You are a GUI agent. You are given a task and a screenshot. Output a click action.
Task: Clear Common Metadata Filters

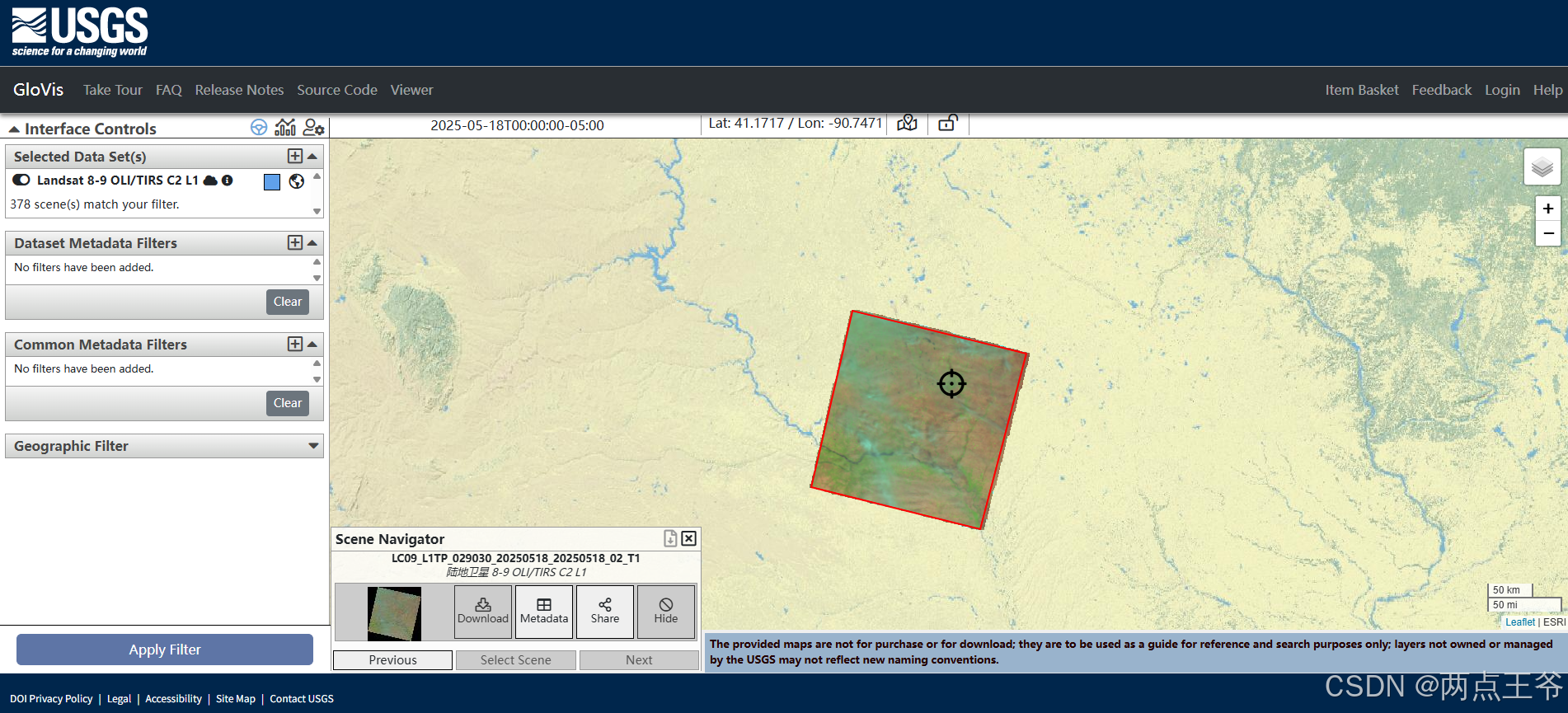click(x=288, y=403)
